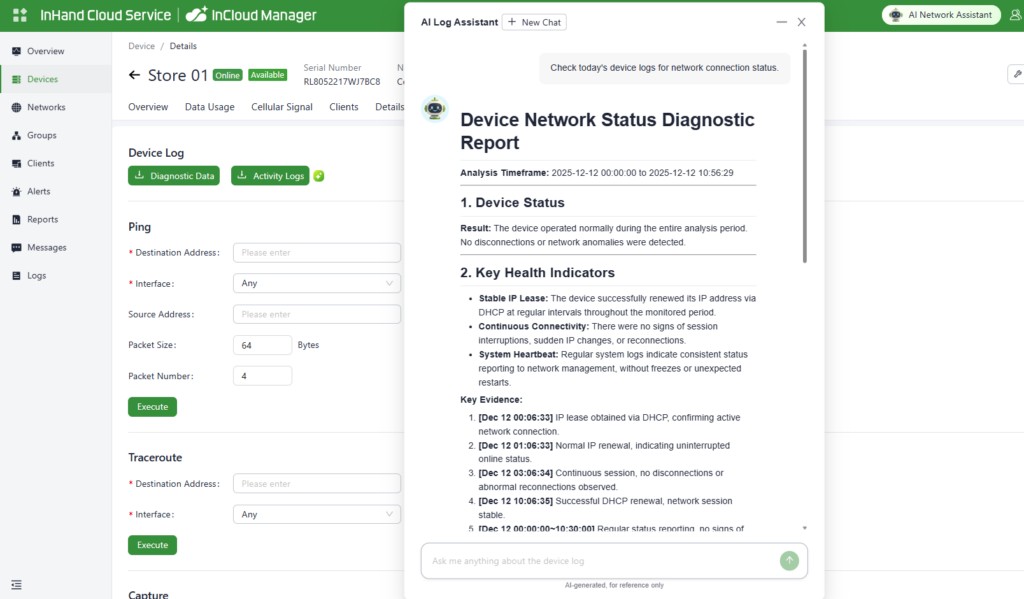The height and width of the screenshot is (599, 1024).
Task: Start a New Chat in AI Log Assistant
Action: [x=533, y=22]
